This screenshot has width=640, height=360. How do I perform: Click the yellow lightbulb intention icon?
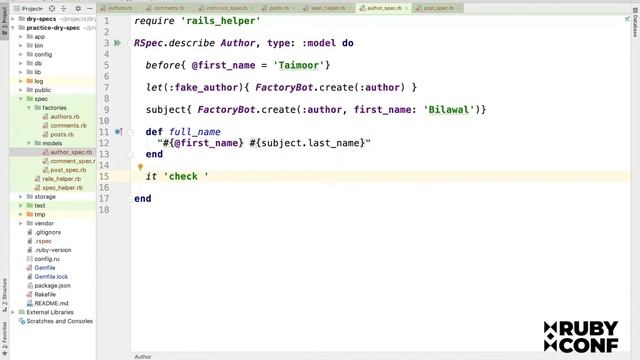(x=140, y=167)
